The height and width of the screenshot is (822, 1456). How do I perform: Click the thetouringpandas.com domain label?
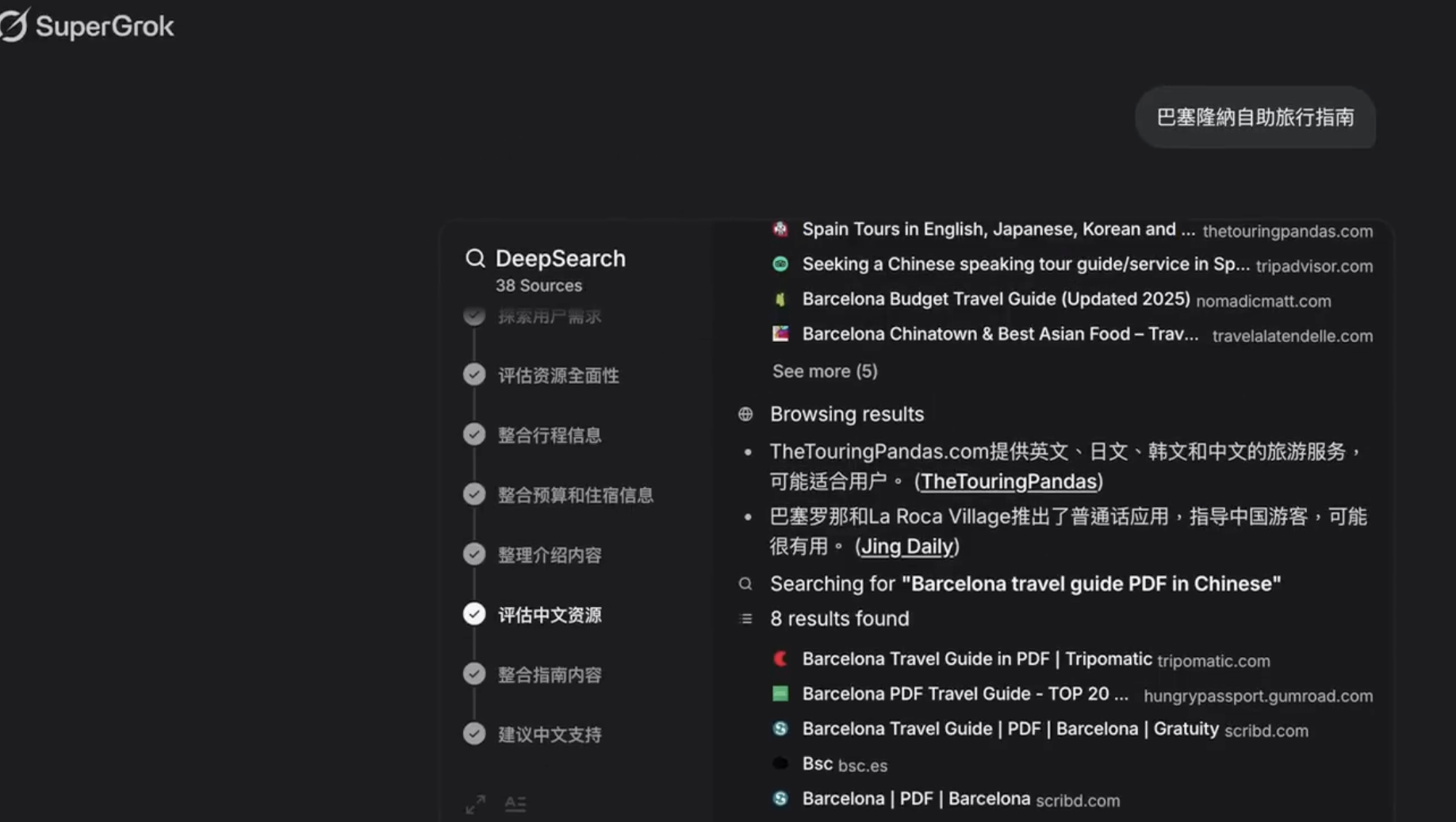pos(1287,232)
